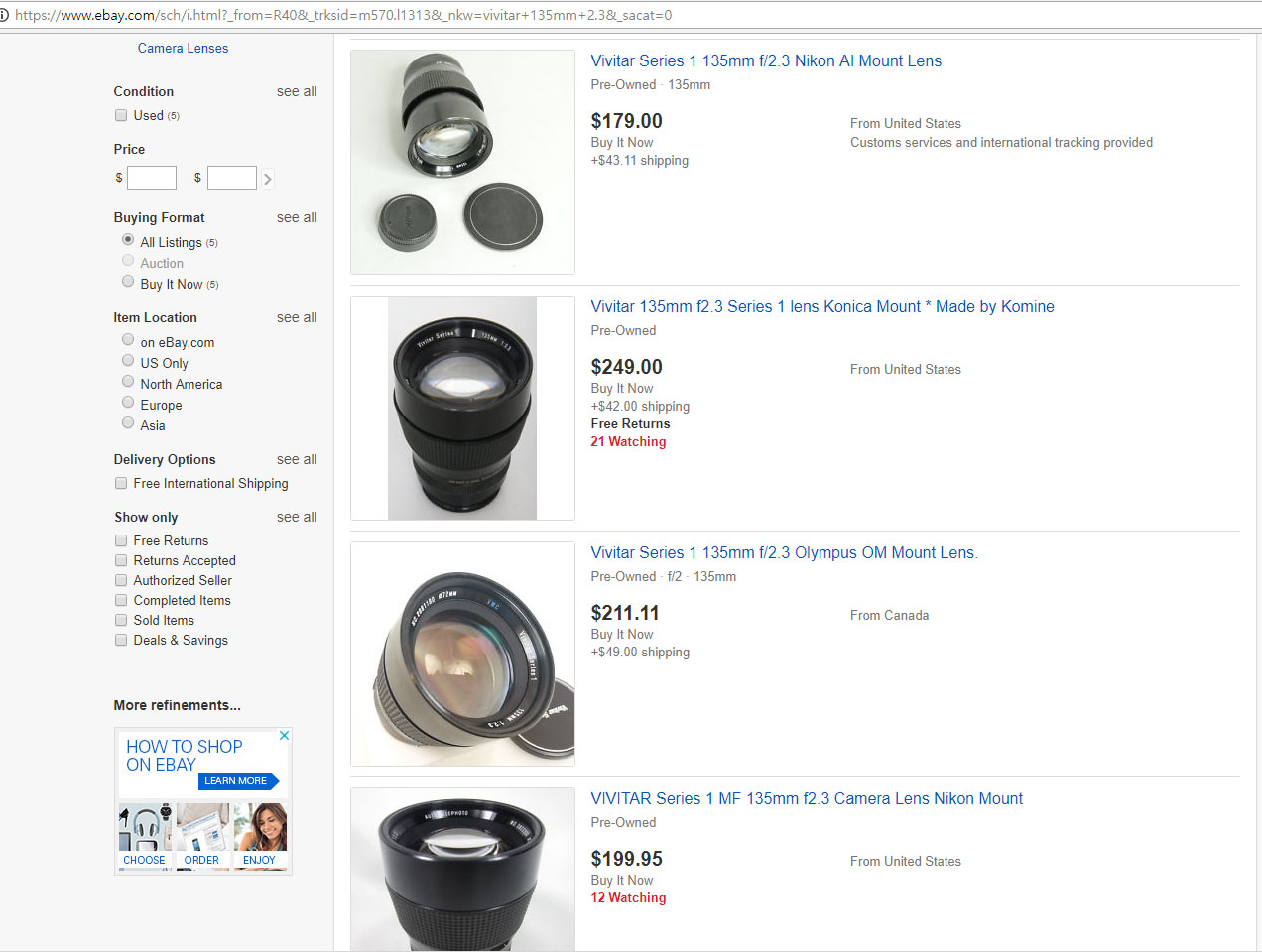Open More refinements options
This screenshot has height=952, width=1262.
coord(177,705)
